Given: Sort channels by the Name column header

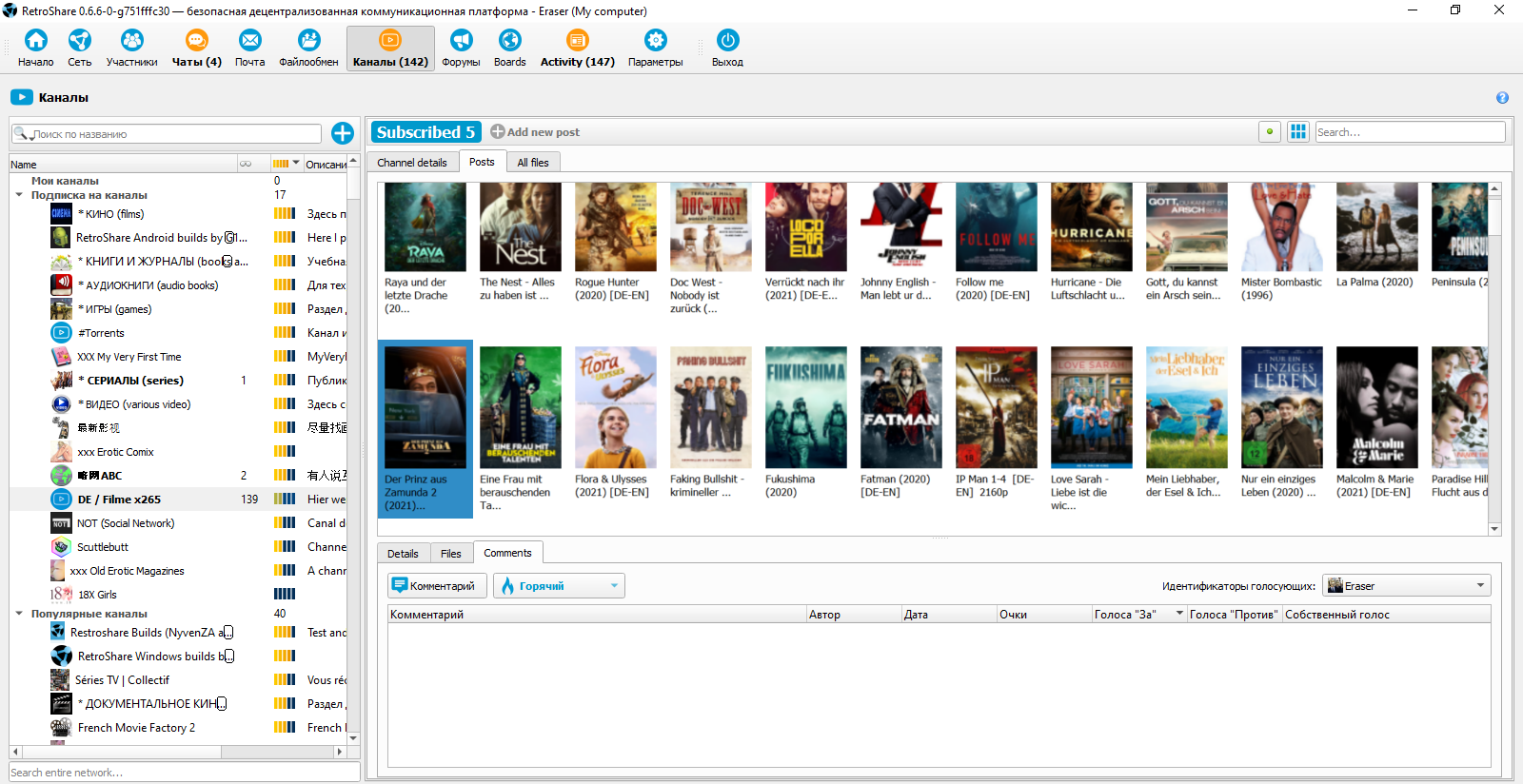Looking at the screenshot, I should 122,164.
